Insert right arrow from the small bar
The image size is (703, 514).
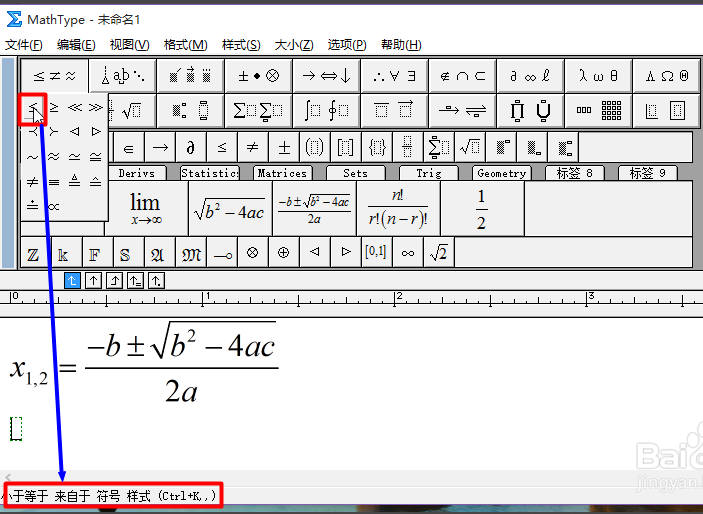click(160, 147)
